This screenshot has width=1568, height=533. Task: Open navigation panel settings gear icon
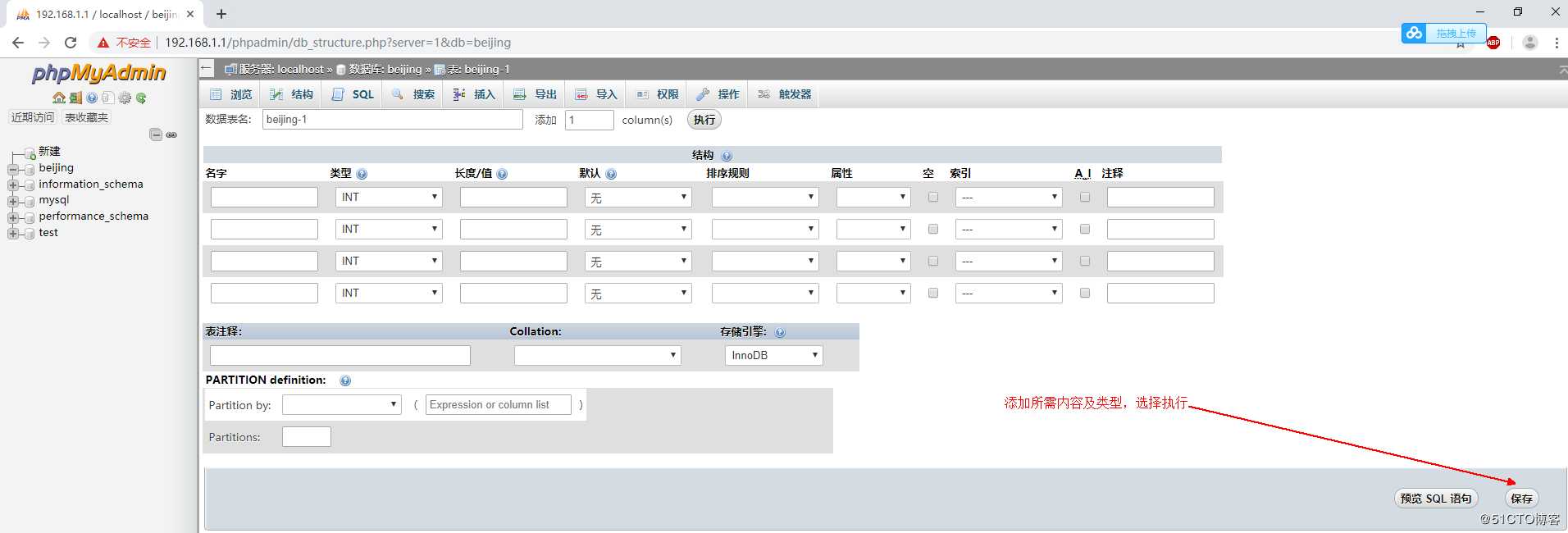(125, 98)
